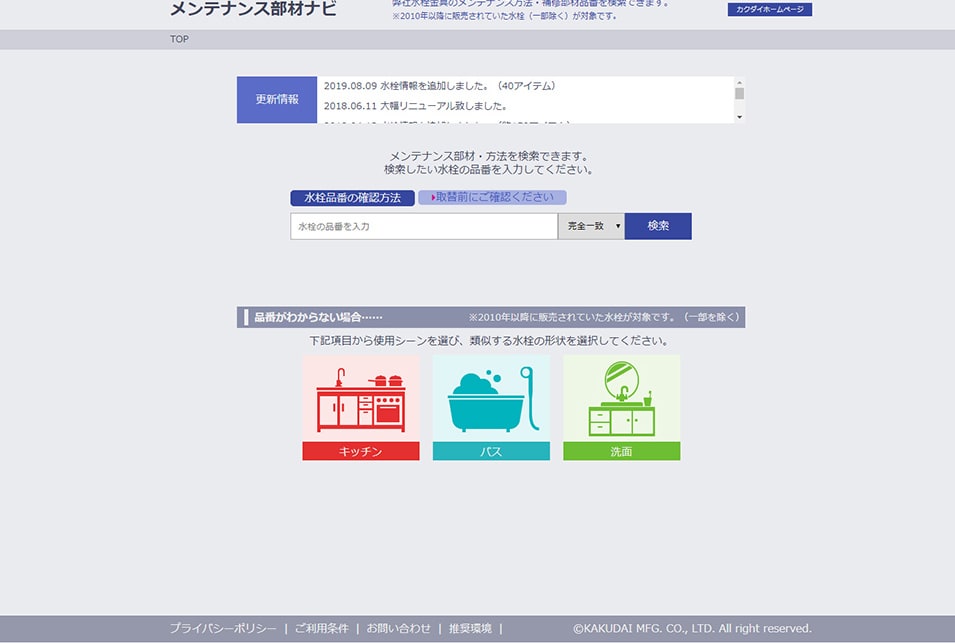Select the 2019.08.09 update news entry

(x=440, y=86)
